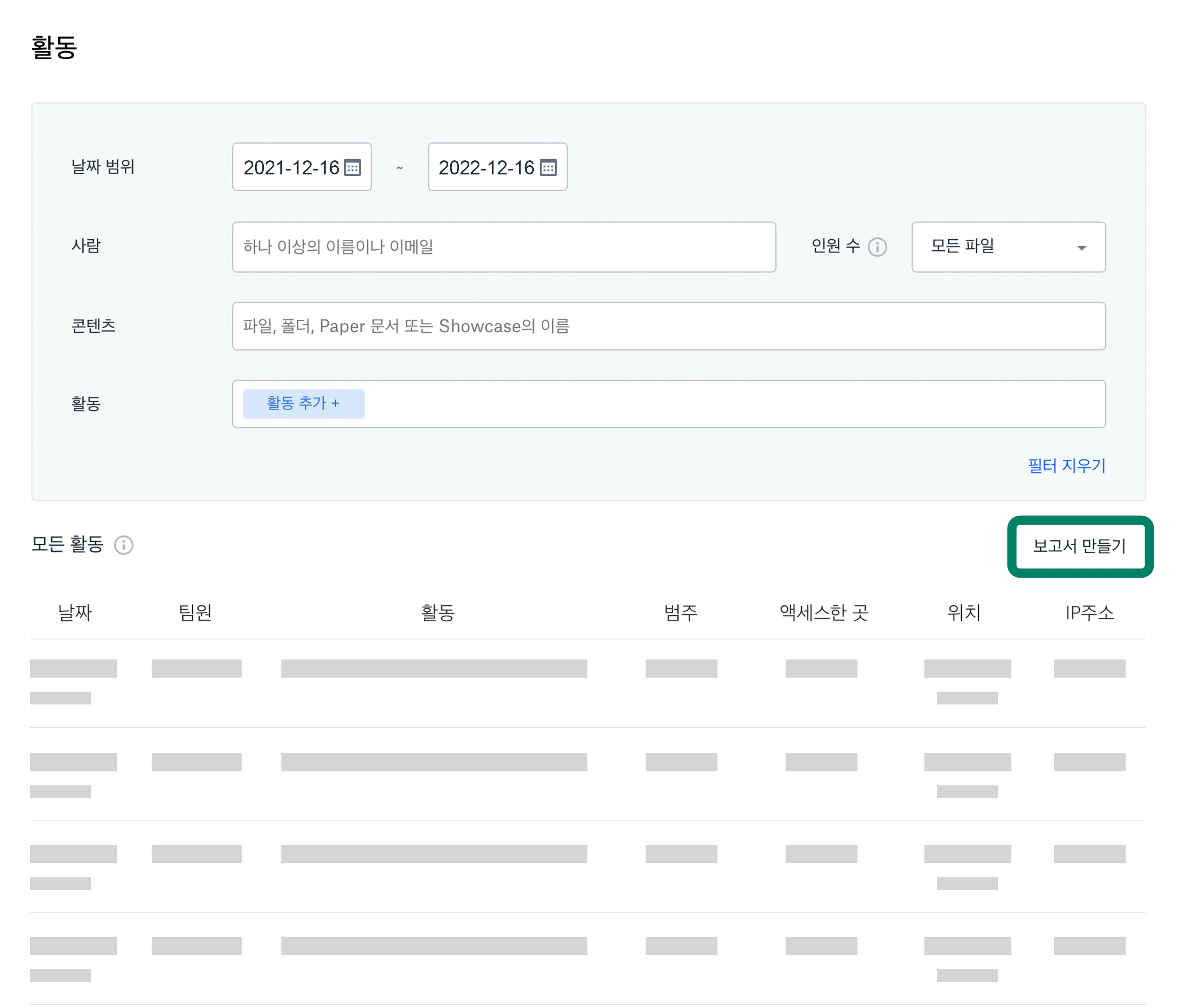1181x1008 pixels.
Task: Click the 콘텐츠 file name input field
Action: click(x=669, y=326)
